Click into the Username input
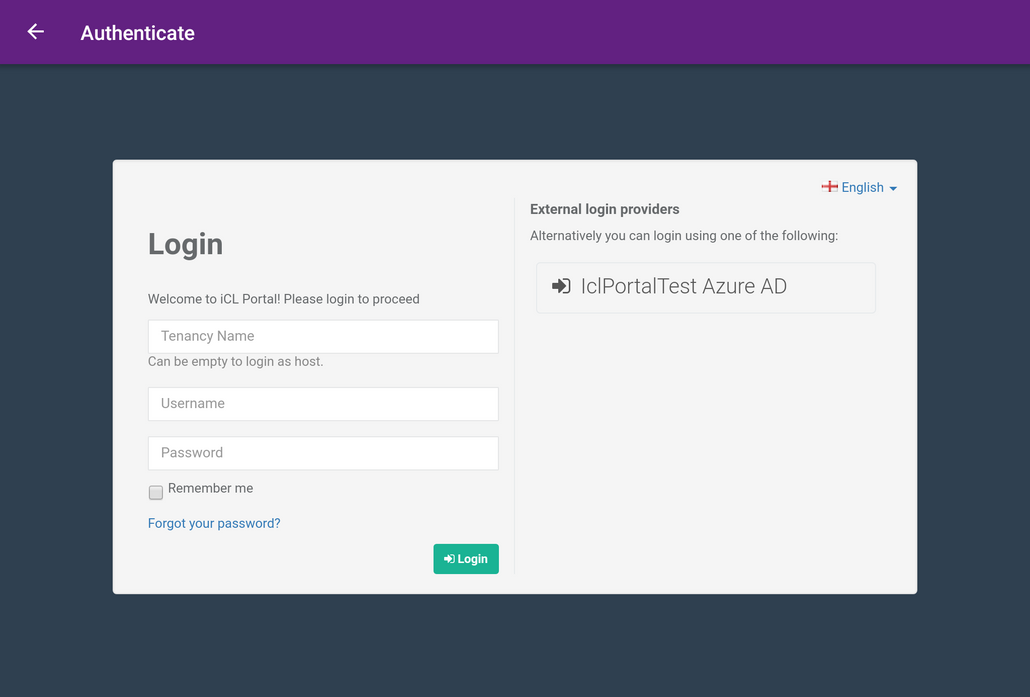The image size is (1030, 697). pos(323,404)
